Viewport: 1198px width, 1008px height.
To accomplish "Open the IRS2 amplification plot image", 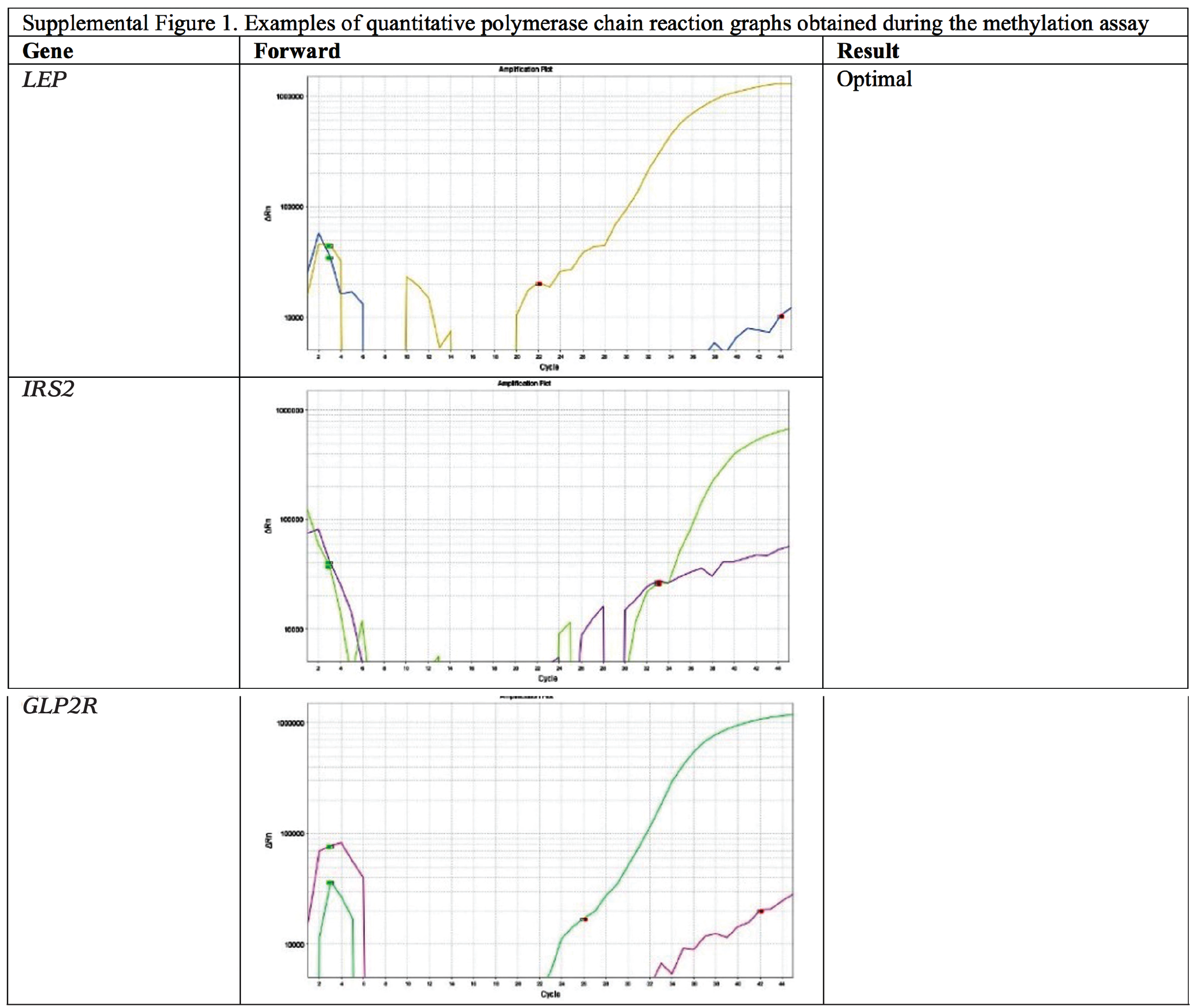I will pyautogui.click(x=528, y=532).
